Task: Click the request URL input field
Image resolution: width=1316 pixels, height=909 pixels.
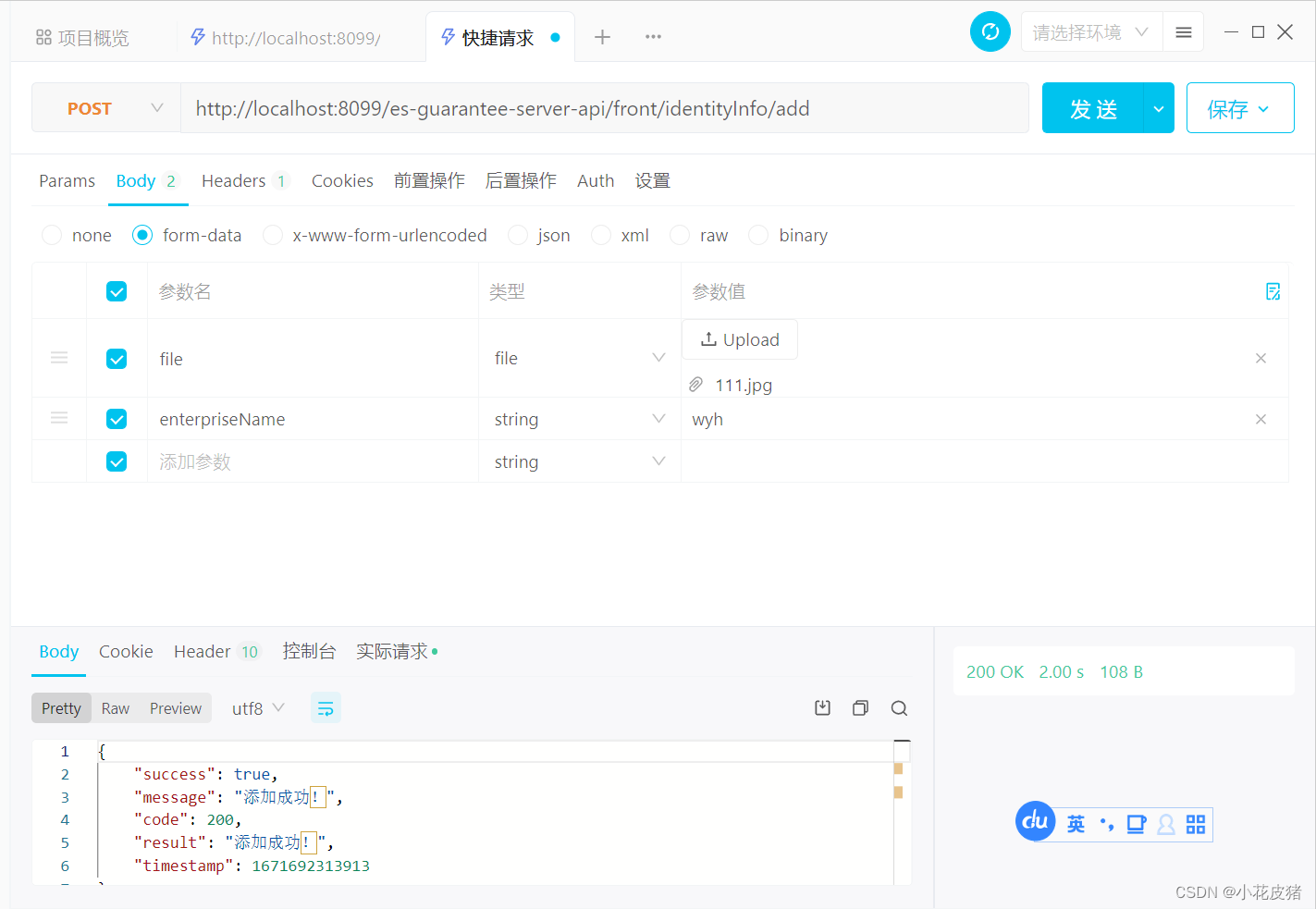Action: pos(605,108)
